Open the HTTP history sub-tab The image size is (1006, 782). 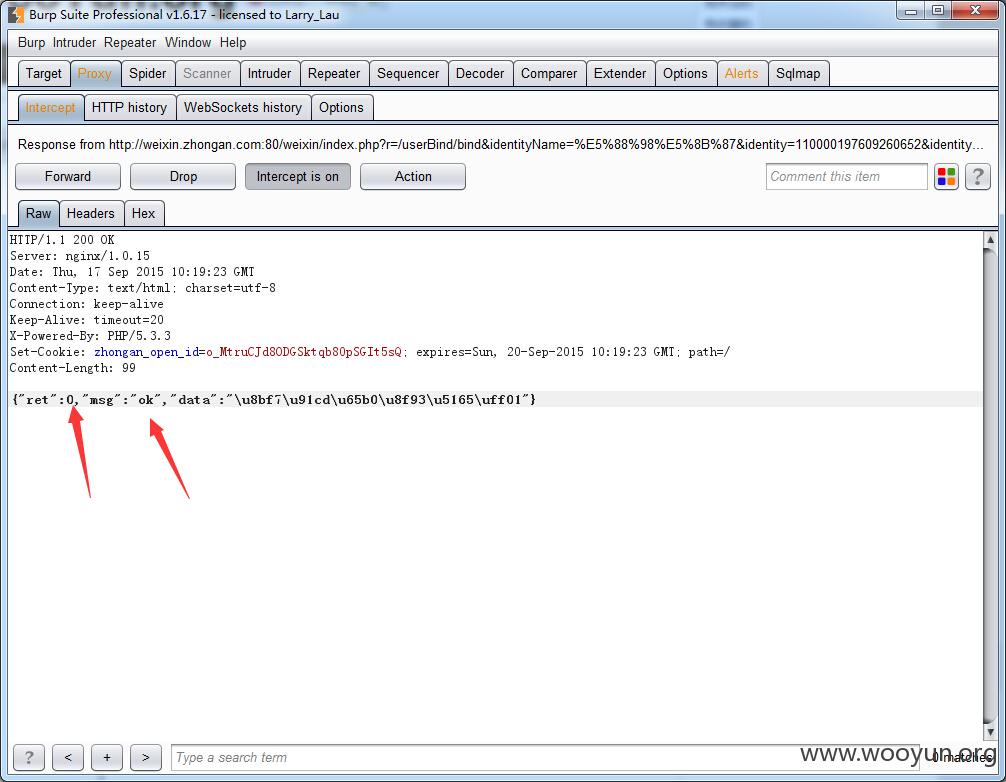coord(130,108)
